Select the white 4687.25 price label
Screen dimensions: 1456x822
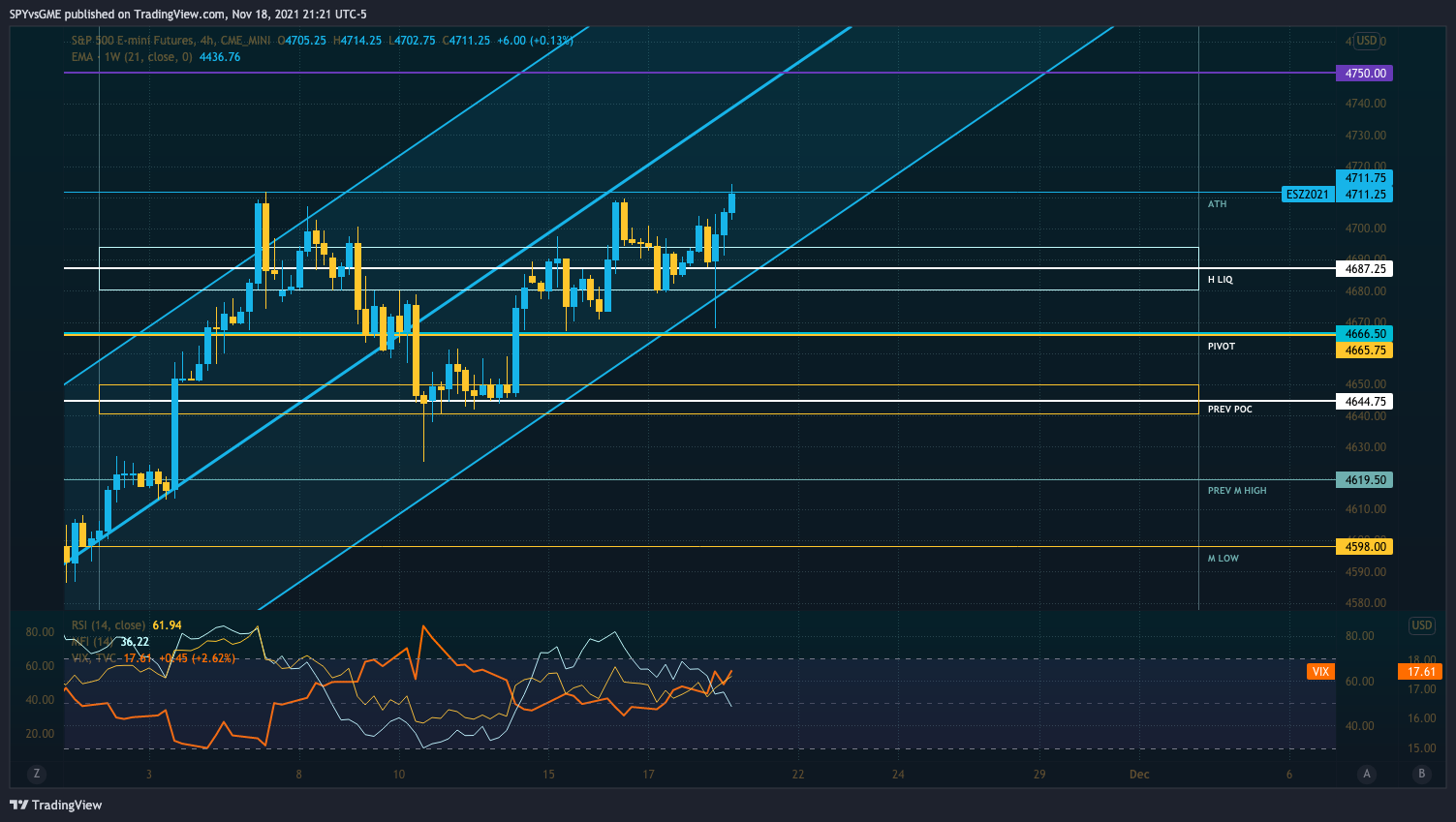tap(1365, 269)
